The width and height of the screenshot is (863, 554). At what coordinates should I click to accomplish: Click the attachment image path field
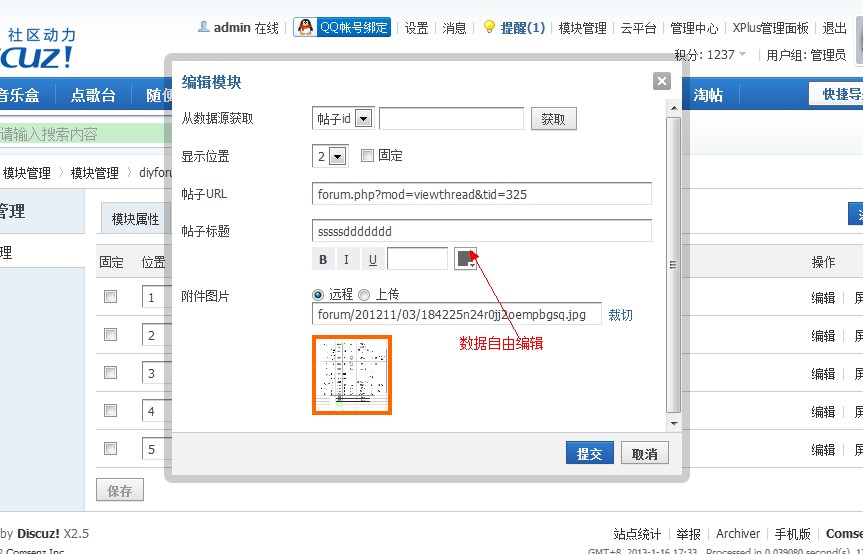coord(456,314)
